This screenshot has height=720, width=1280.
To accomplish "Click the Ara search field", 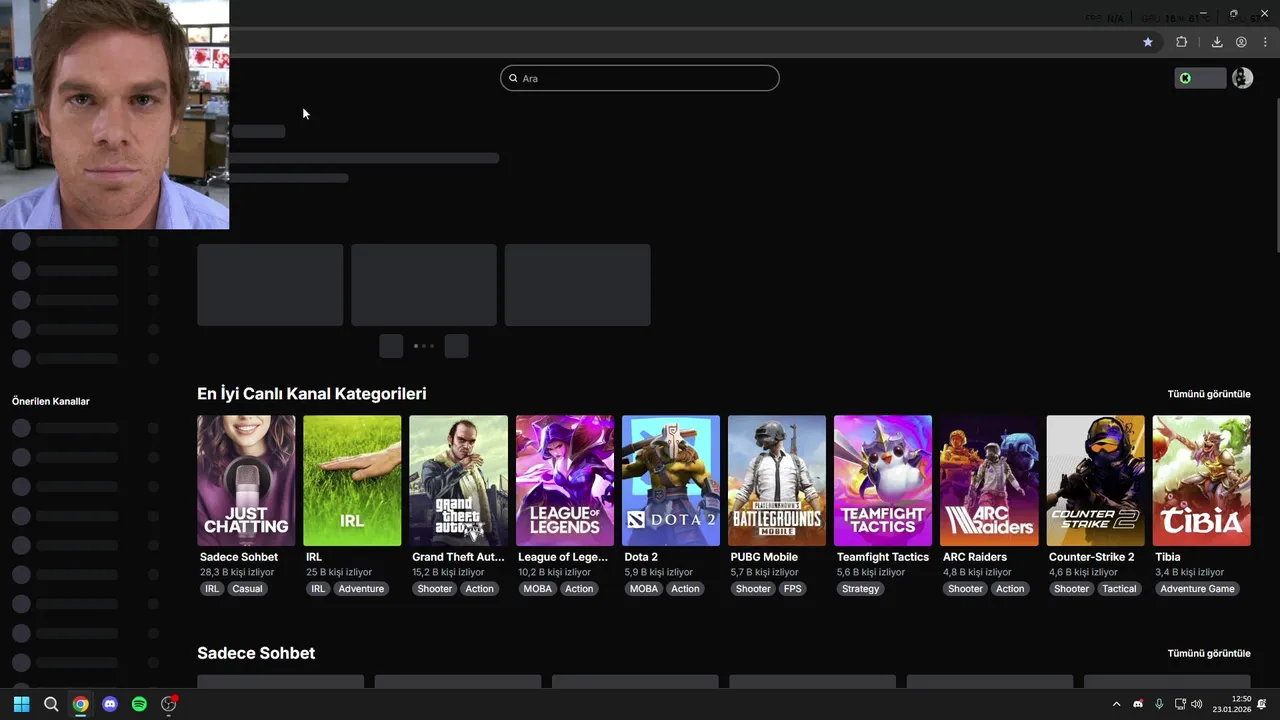I will 640,78.
